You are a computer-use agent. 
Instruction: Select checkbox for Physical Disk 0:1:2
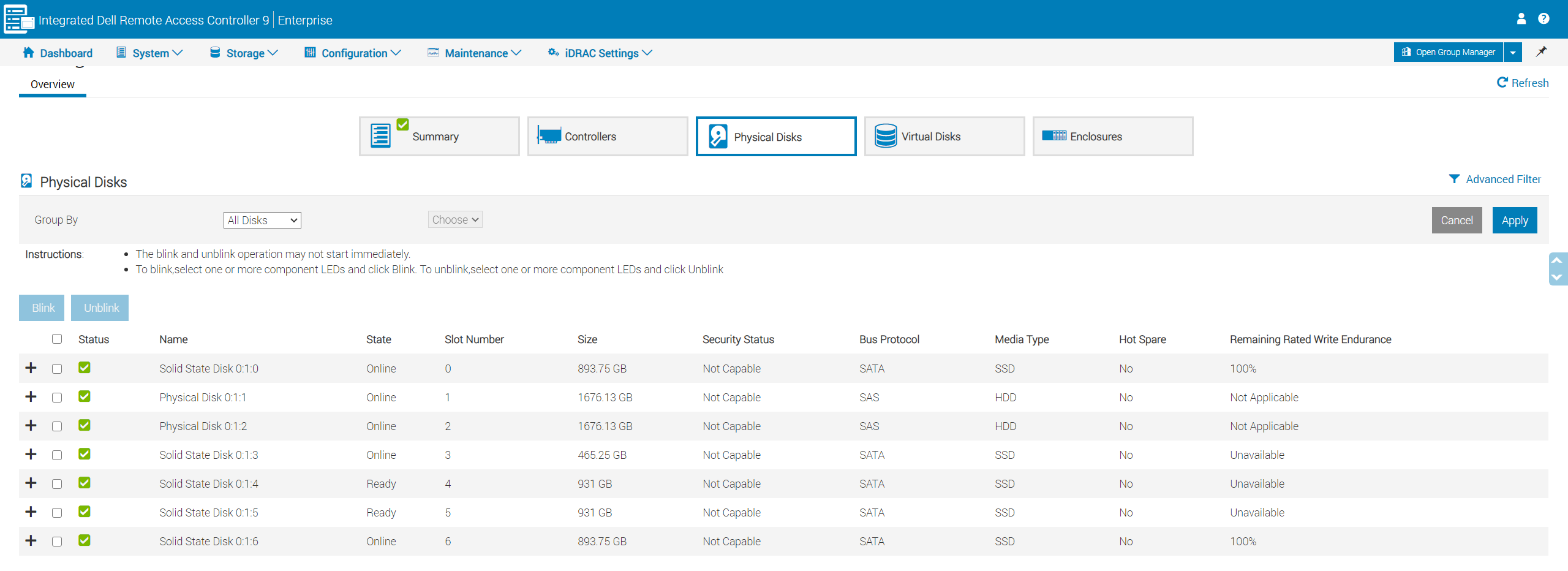pyautogui.click(x=57, y=426)
